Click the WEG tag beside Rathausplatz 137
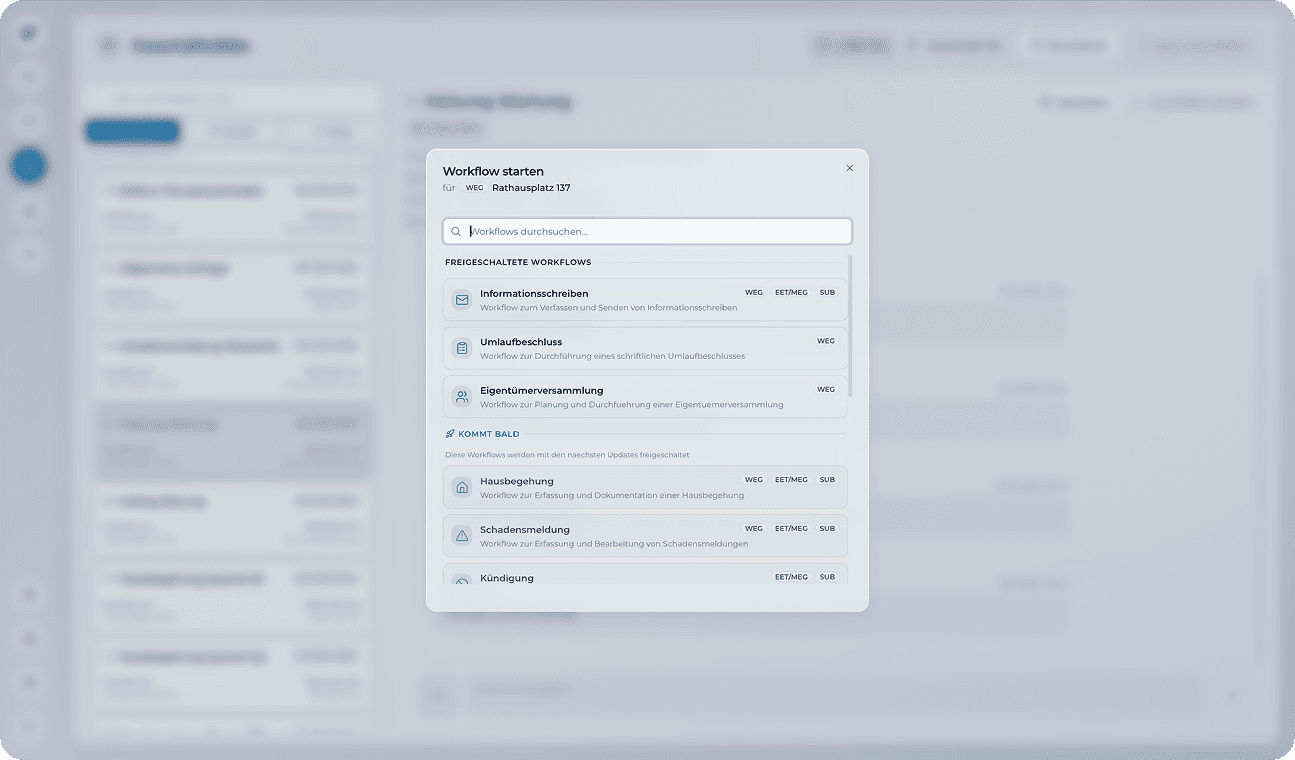Screen dimensions: 1295x760 coord(474,187)
